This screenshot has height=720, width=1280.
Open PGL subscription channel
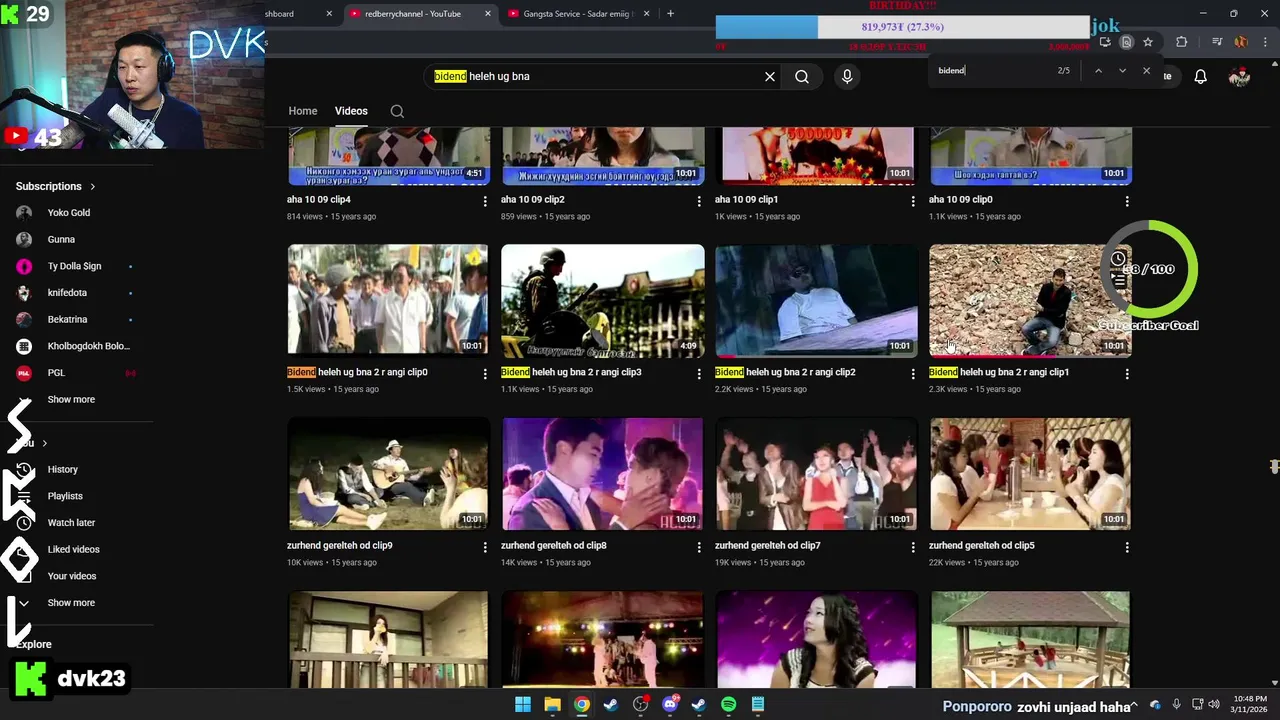pyautogui.click(x=56, y=373)
